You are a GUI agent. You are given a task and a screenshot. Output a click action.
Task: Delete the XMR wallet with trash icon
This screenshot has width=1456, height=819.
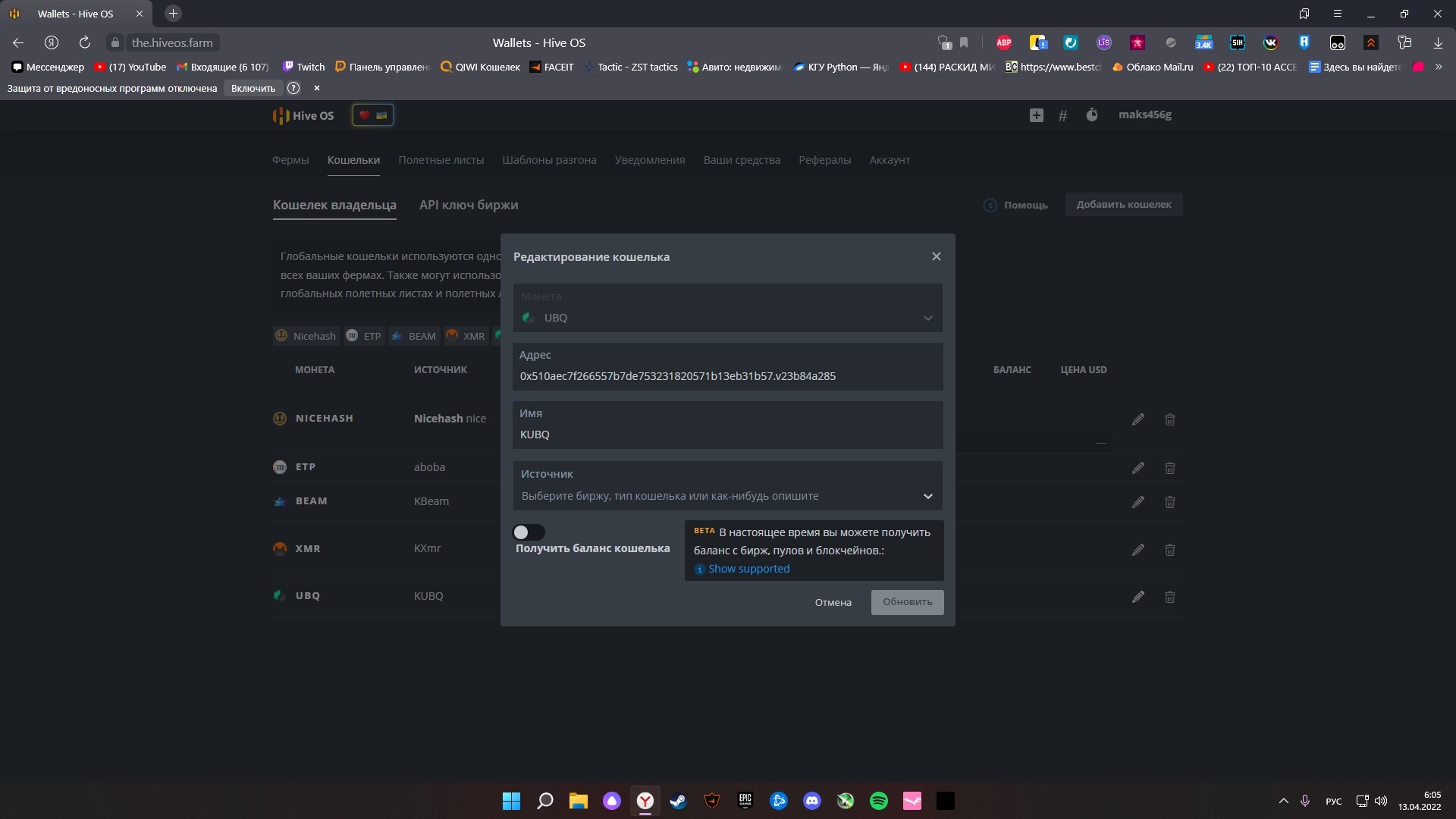[x=1169, y=550]
